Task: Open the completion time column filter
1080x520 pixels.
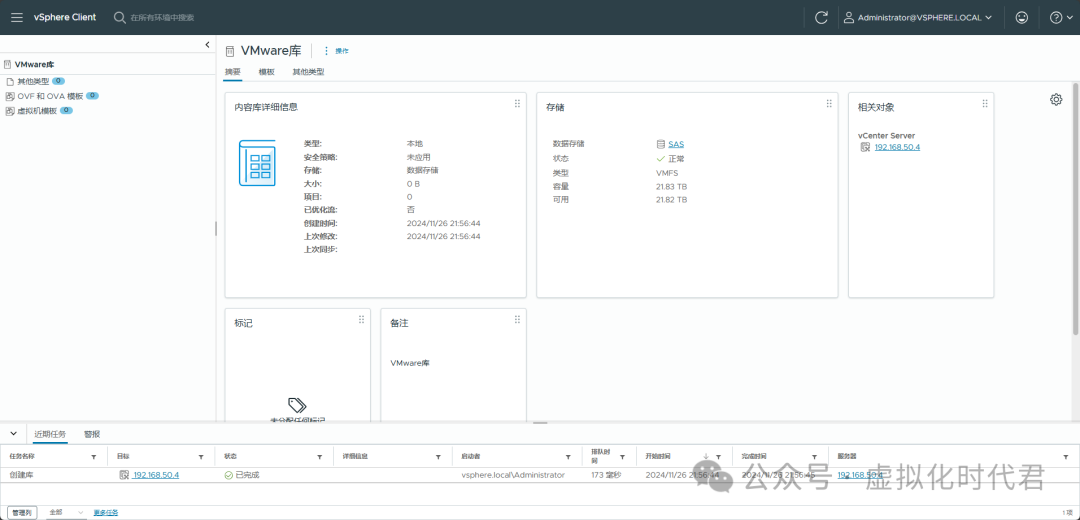Action: (x=815, y=457)
